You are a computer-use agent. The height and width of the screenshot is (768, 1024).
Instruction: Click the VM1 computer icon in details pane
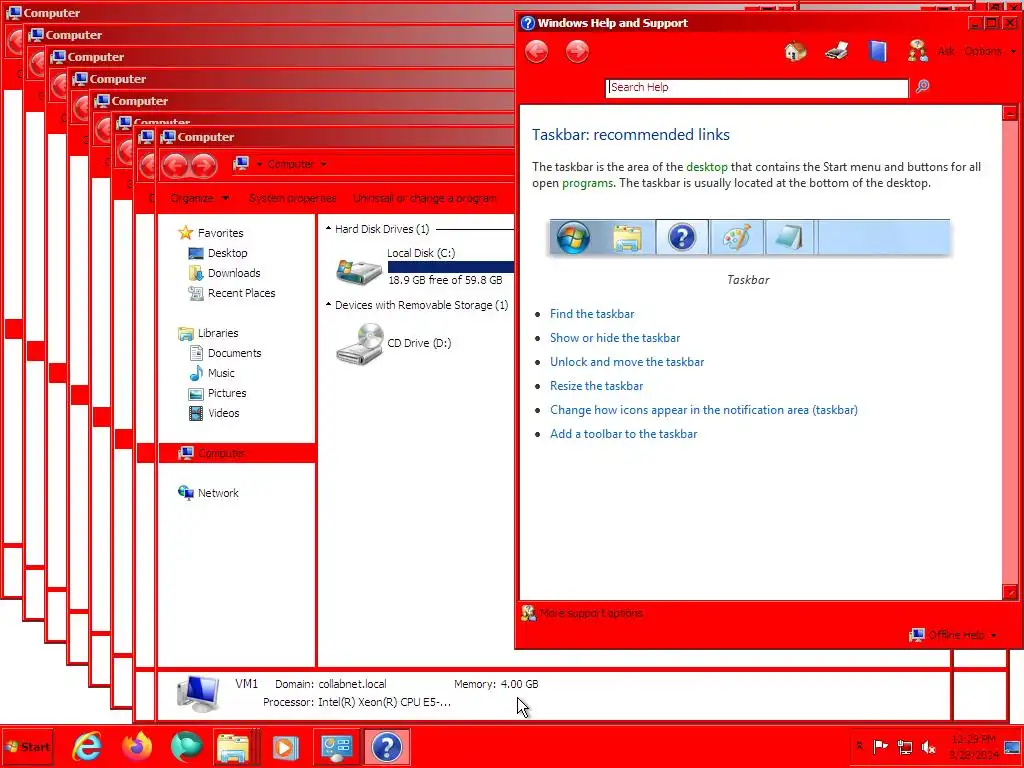(198, 694)
